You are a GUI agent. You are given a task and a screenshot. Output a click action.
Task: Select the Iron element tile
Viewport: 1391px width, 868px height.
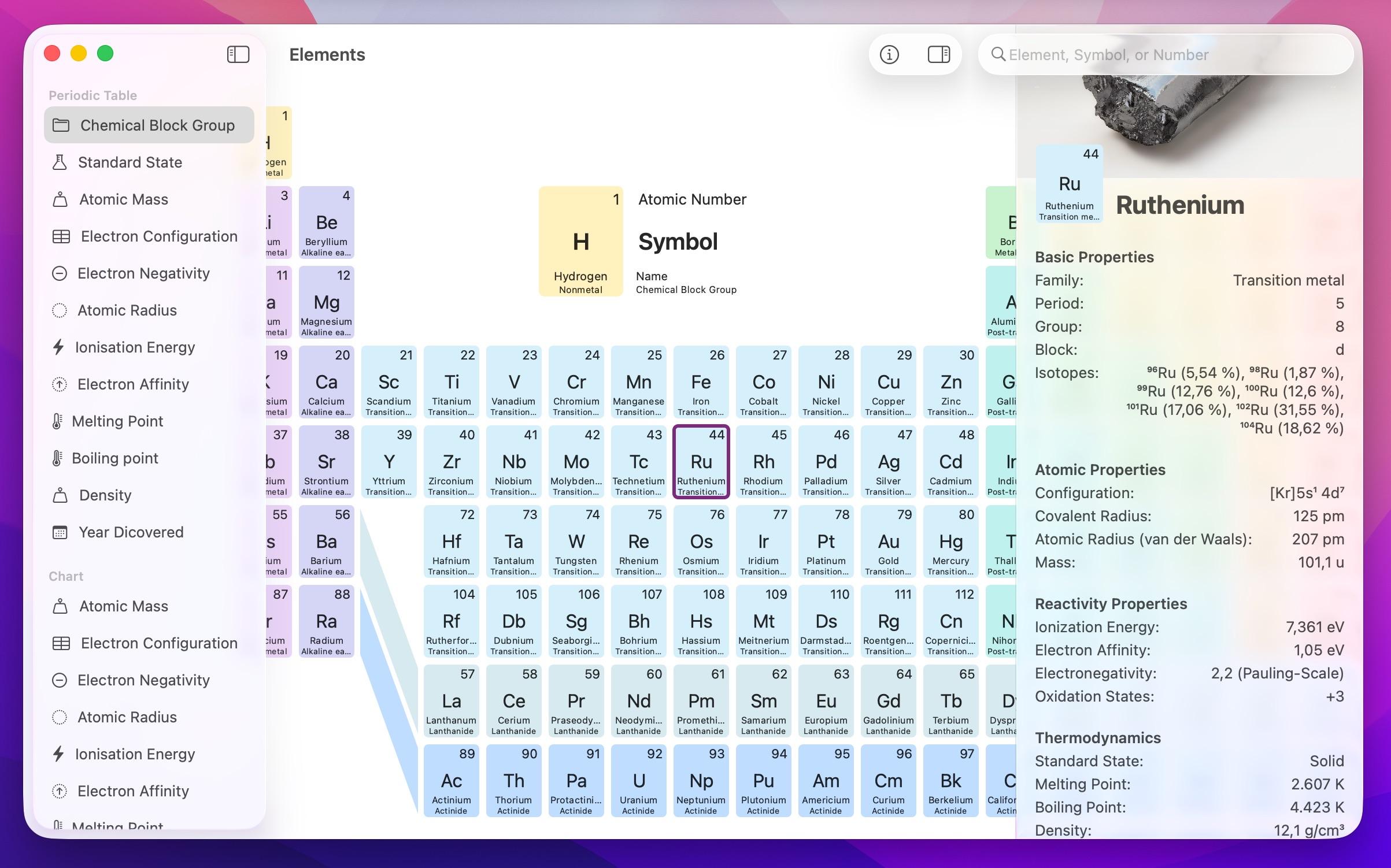point(701,381)
